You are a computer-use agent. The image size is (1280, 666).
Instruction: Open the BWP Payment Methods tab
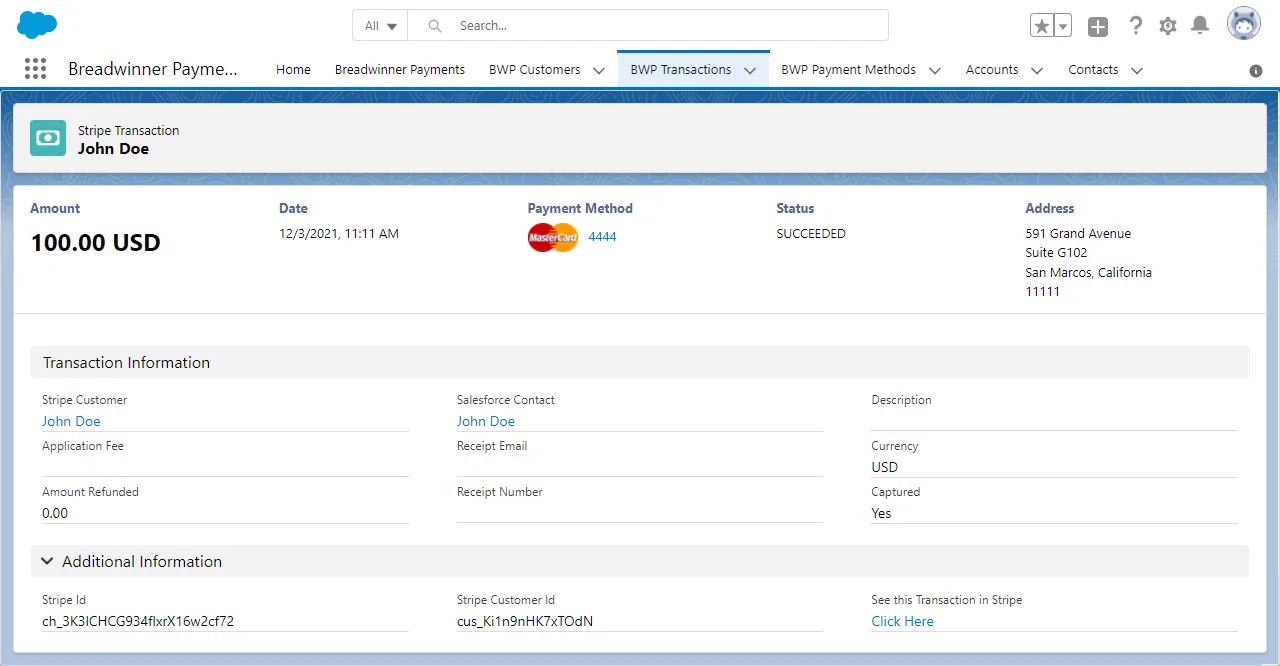[848, 70]
